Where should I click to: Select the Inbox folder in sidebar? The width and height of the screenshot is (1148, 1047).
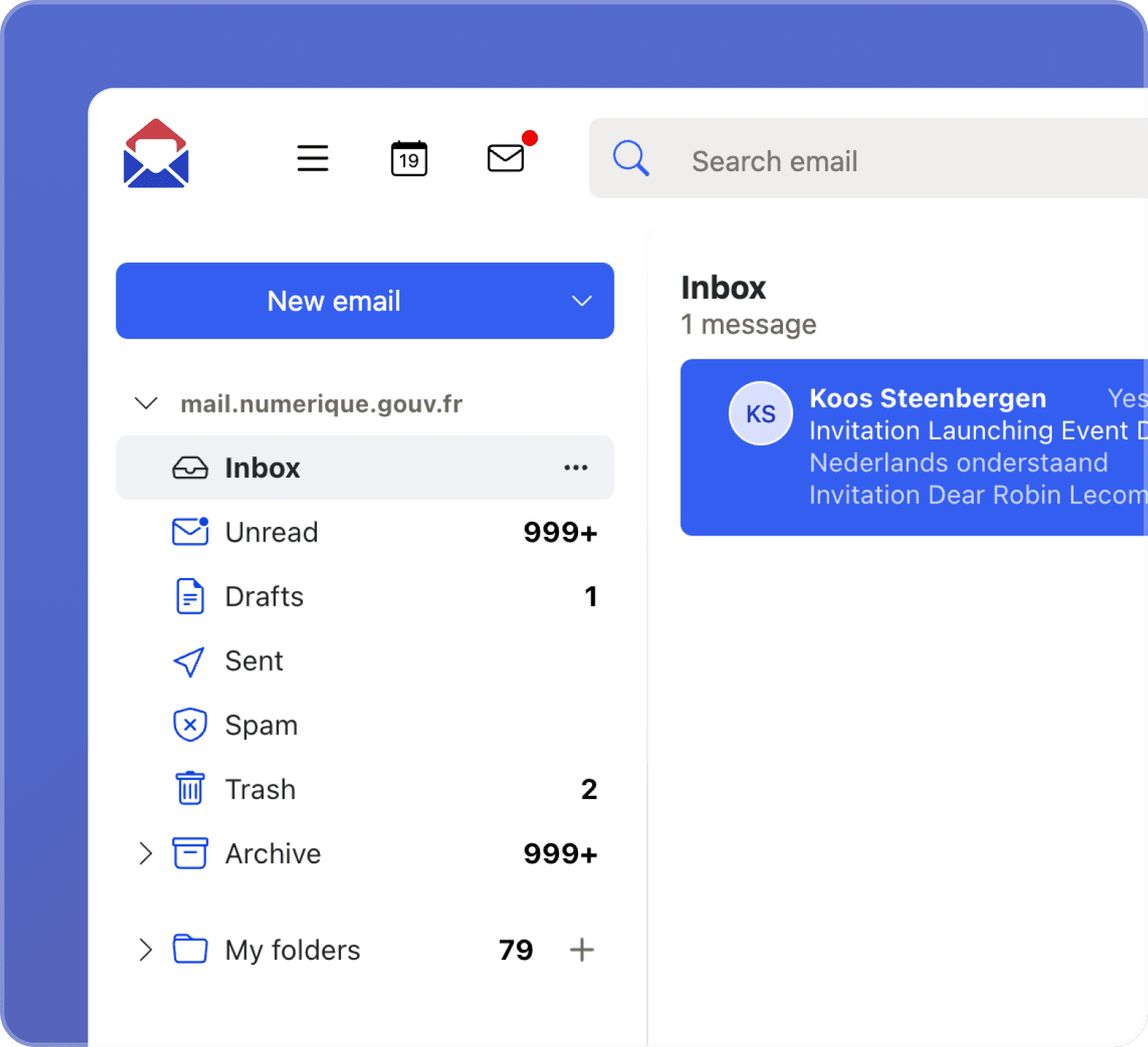click(x=262, y=468)
